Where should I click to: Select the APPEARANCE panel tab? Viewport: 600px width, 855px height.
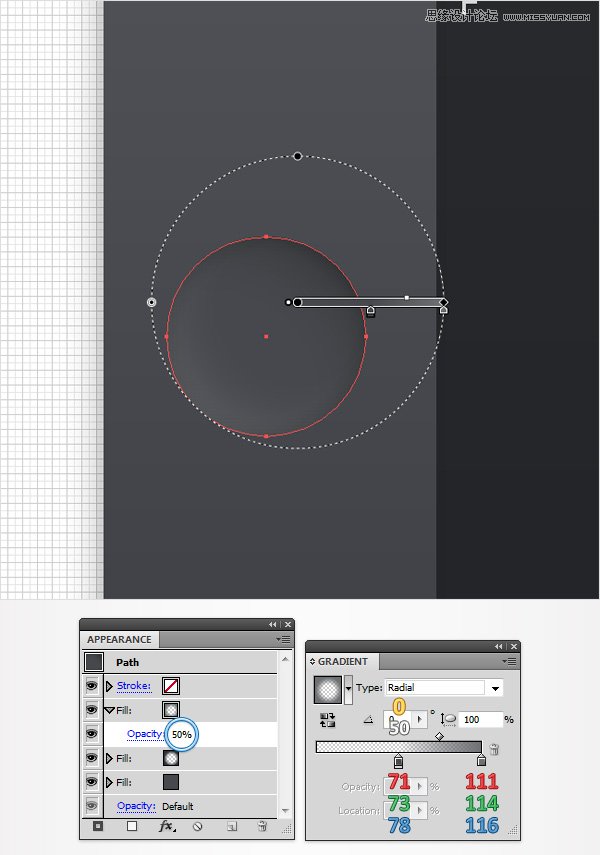[119, 639]
